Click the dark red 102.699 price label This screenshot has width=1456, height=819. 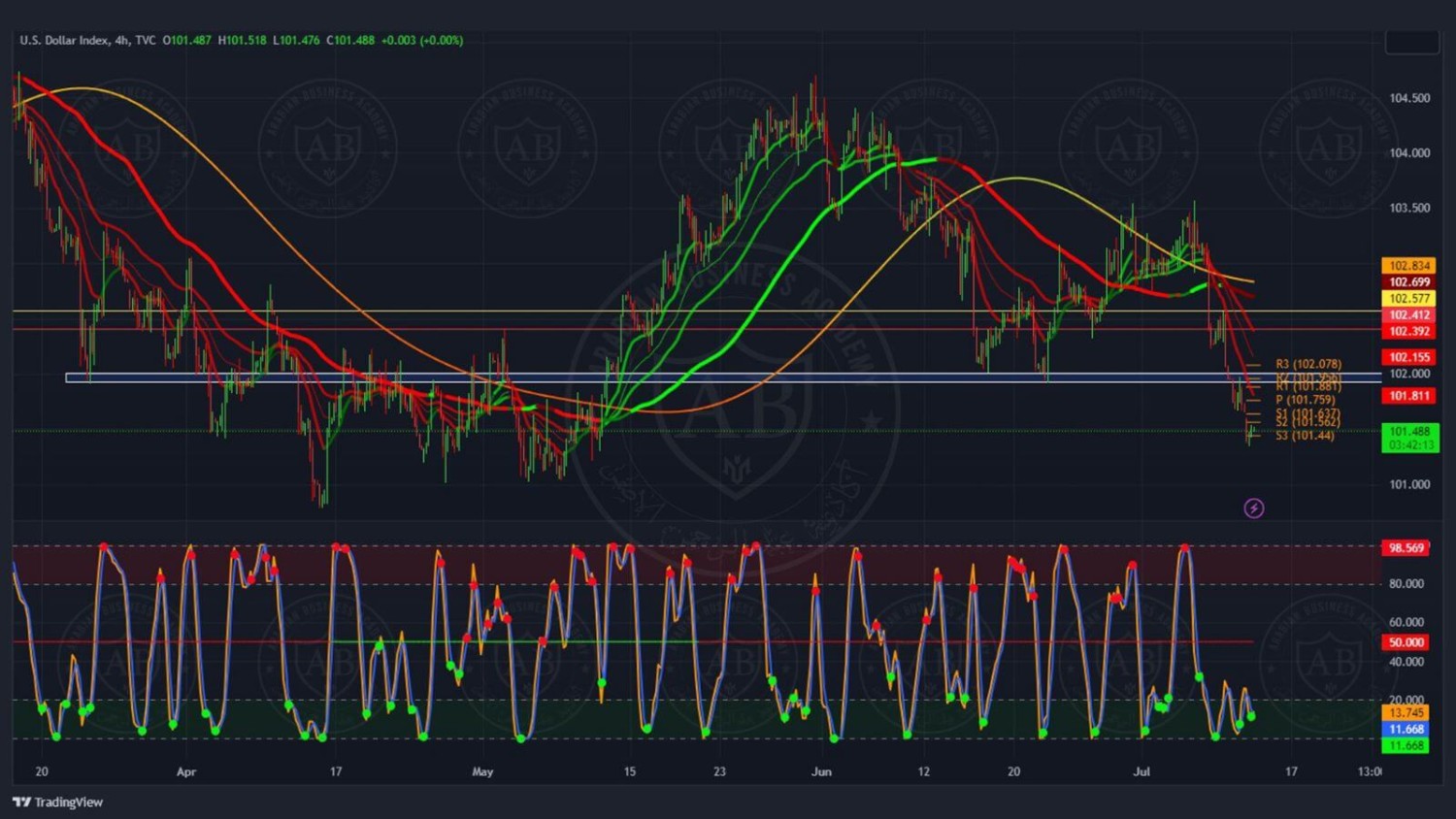[x=1408, y=282]
